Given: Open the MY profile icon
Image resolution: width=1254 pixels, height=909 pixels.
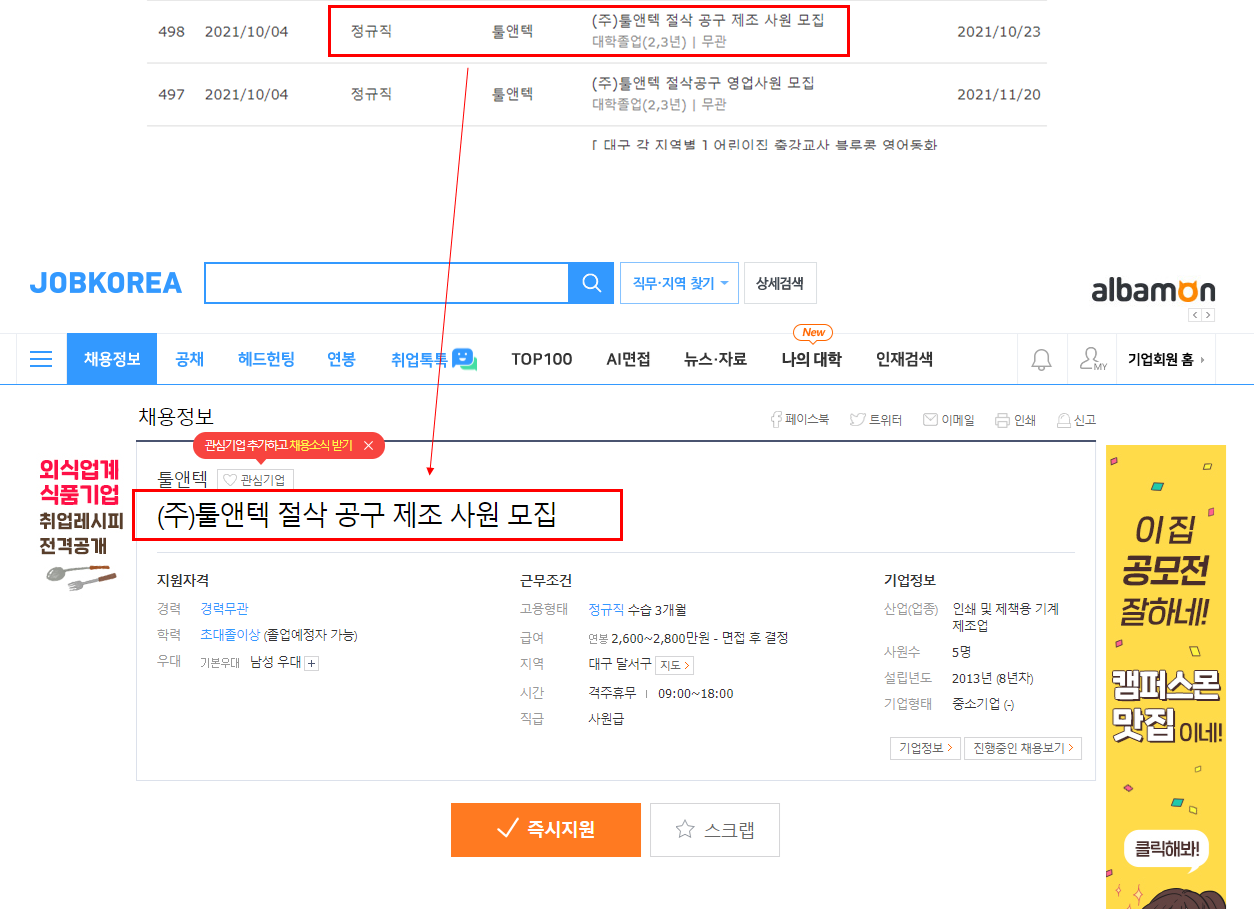Looking at the screenshot, I should click(1092, 360).
